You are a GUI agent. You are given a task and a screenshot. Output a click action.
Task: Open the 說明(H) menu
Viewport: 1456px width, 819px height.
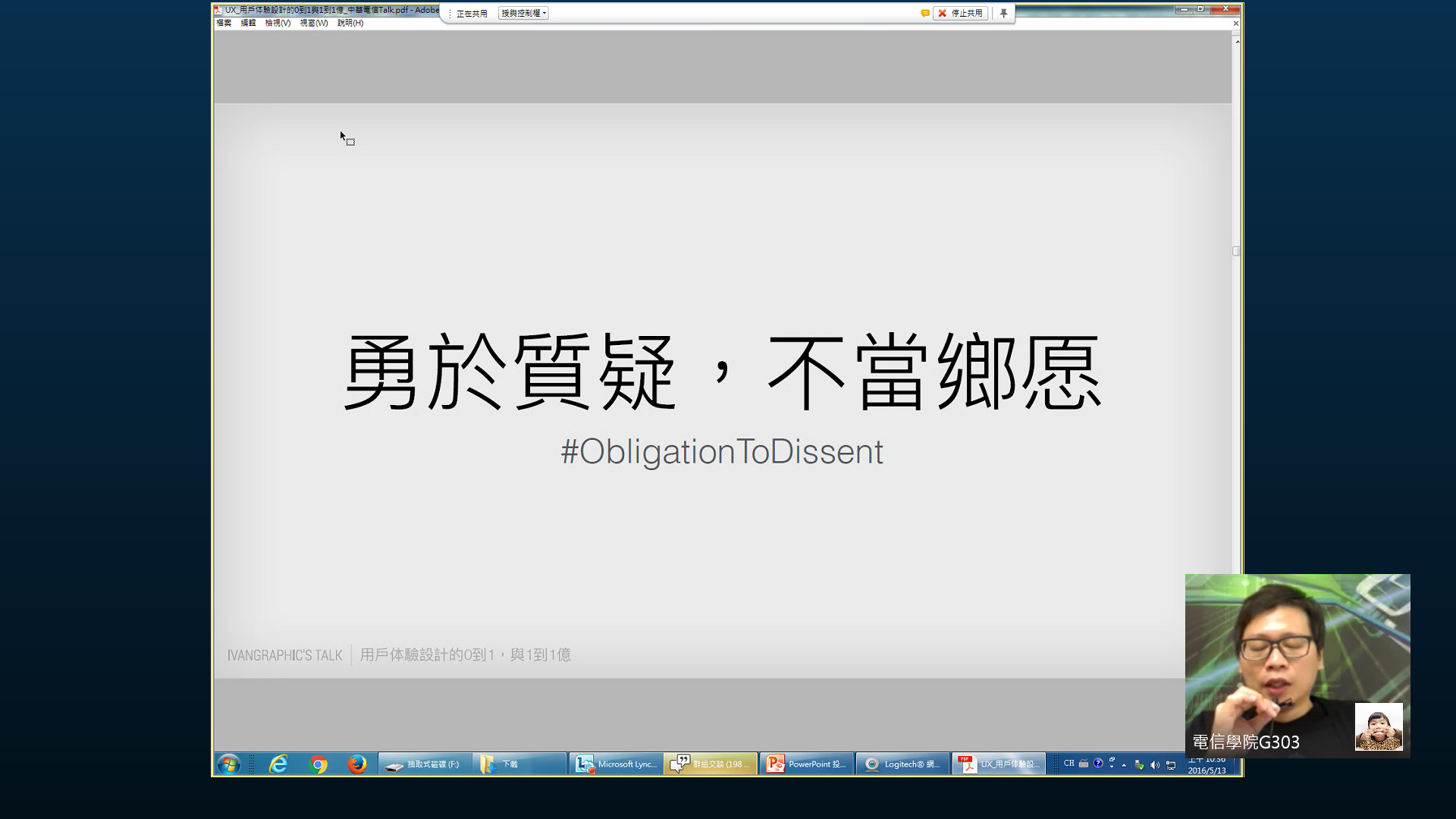[350, 23]
